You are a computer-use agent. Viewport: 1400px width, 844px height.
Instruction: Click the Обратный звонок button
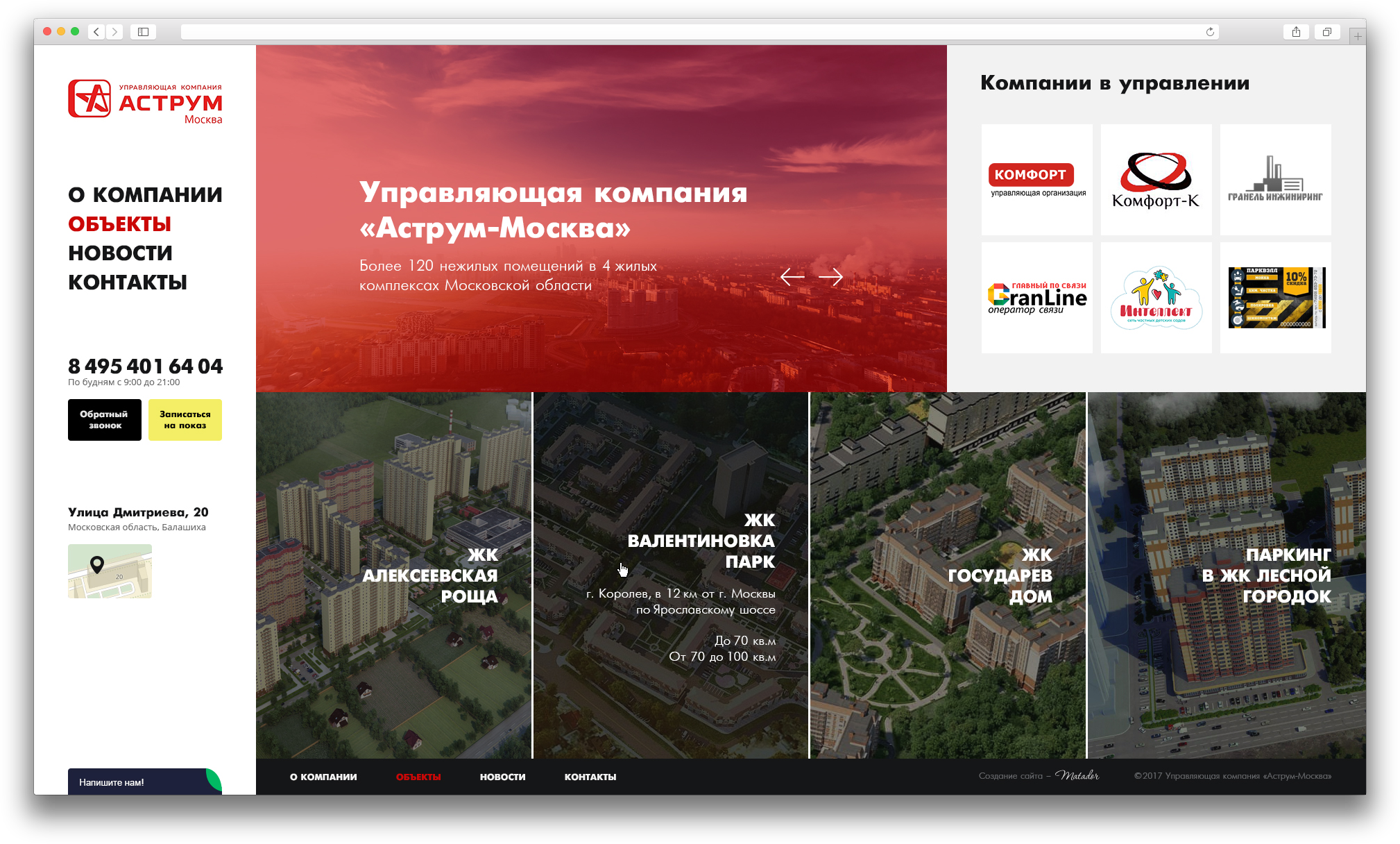(x=105, y=420)
